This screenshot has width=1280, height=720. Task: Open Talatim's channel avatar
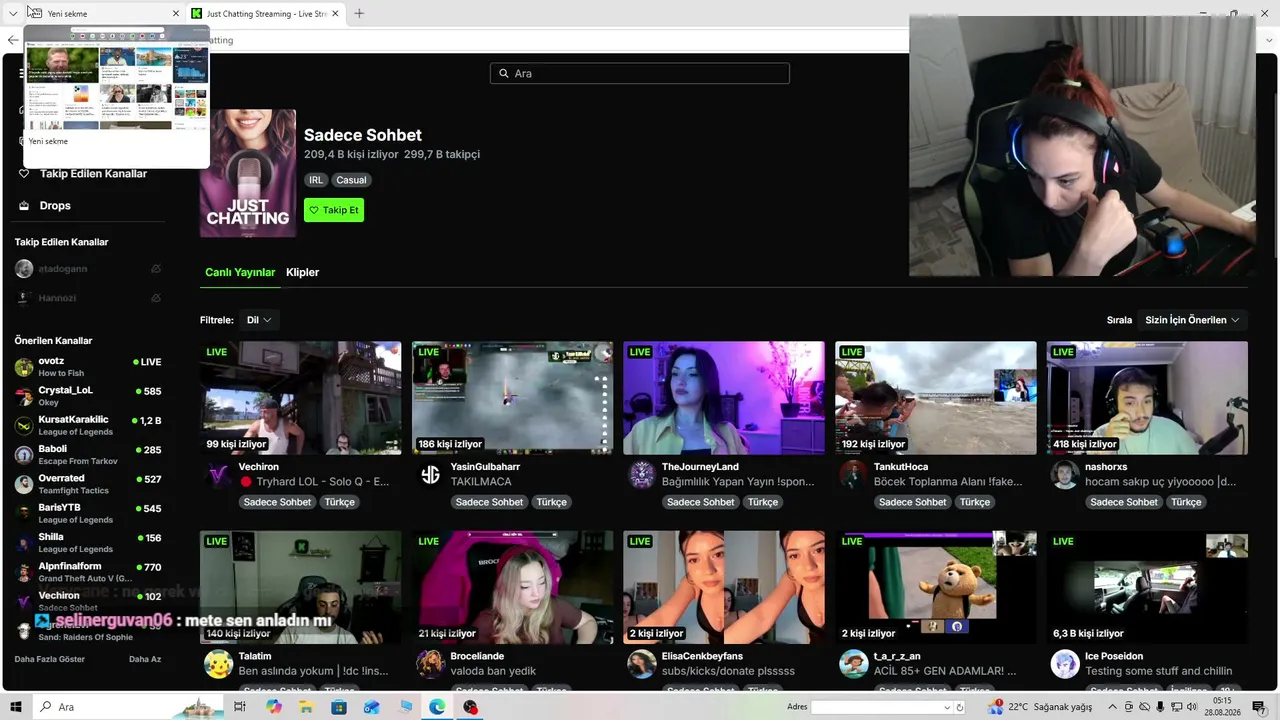click(218, 664)
